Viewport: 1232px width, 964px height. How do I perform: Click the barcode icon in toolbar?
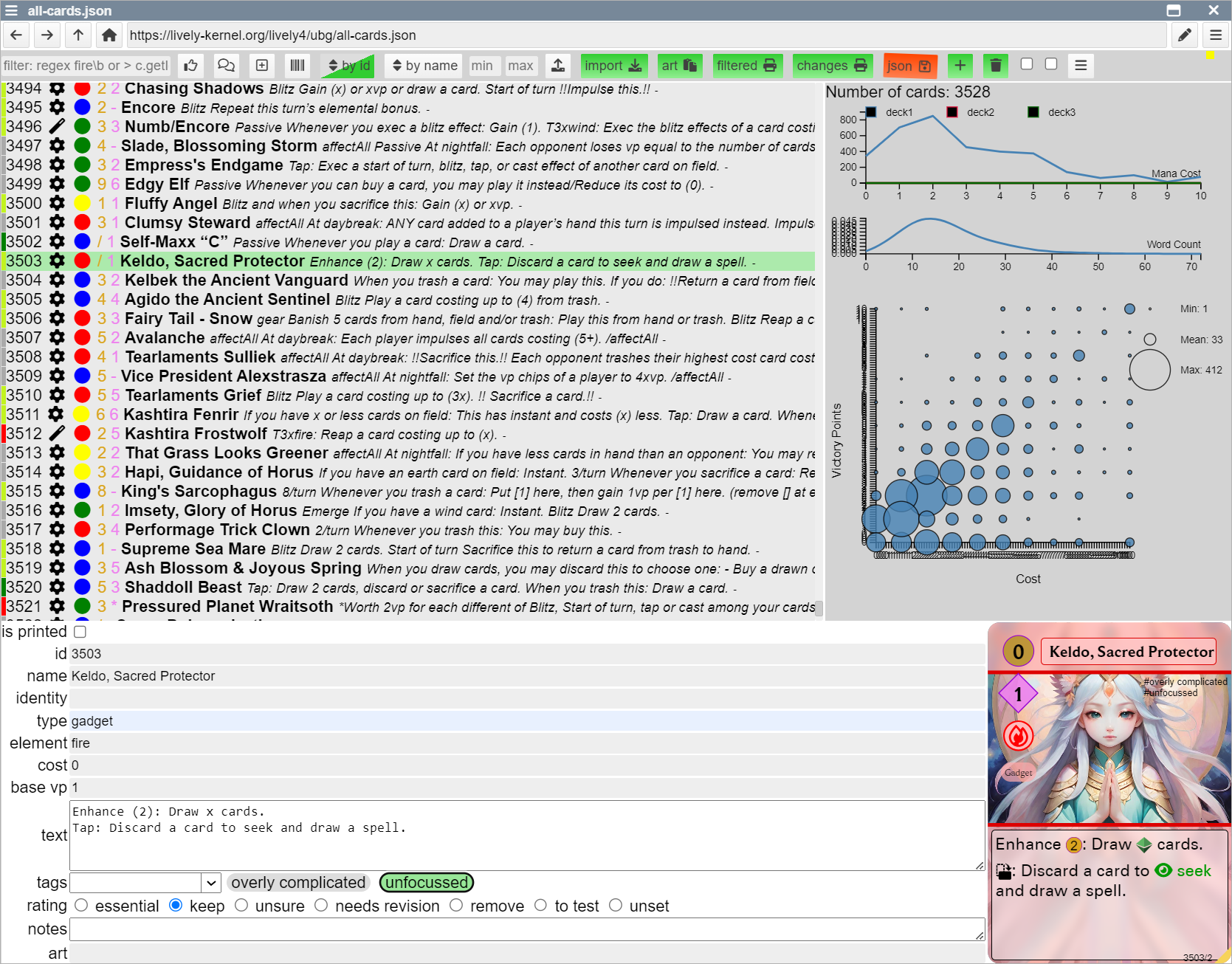pyautogui.click(x=297, y=66)
